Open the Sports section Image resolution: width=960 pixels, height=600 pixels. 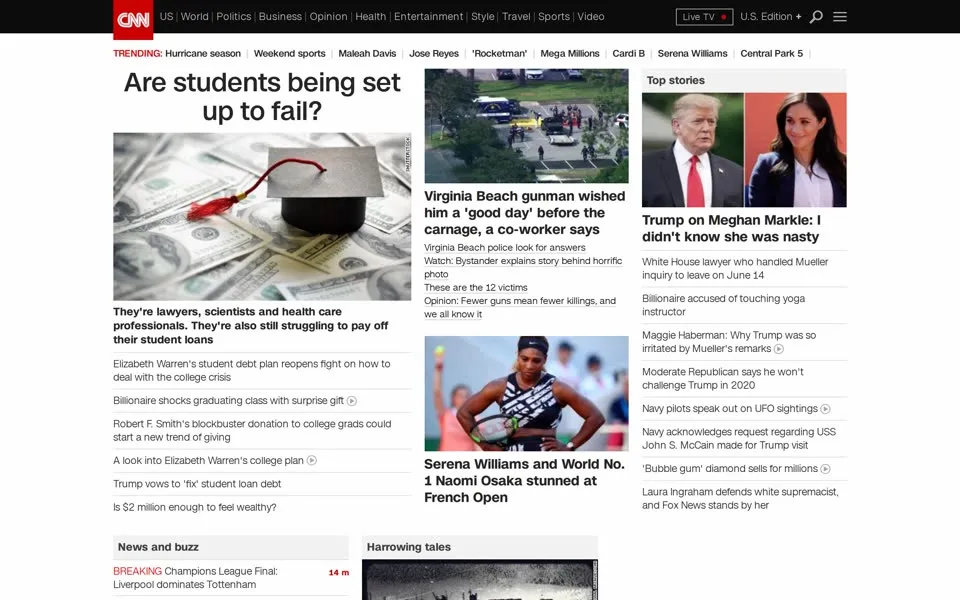click(553, 17)
